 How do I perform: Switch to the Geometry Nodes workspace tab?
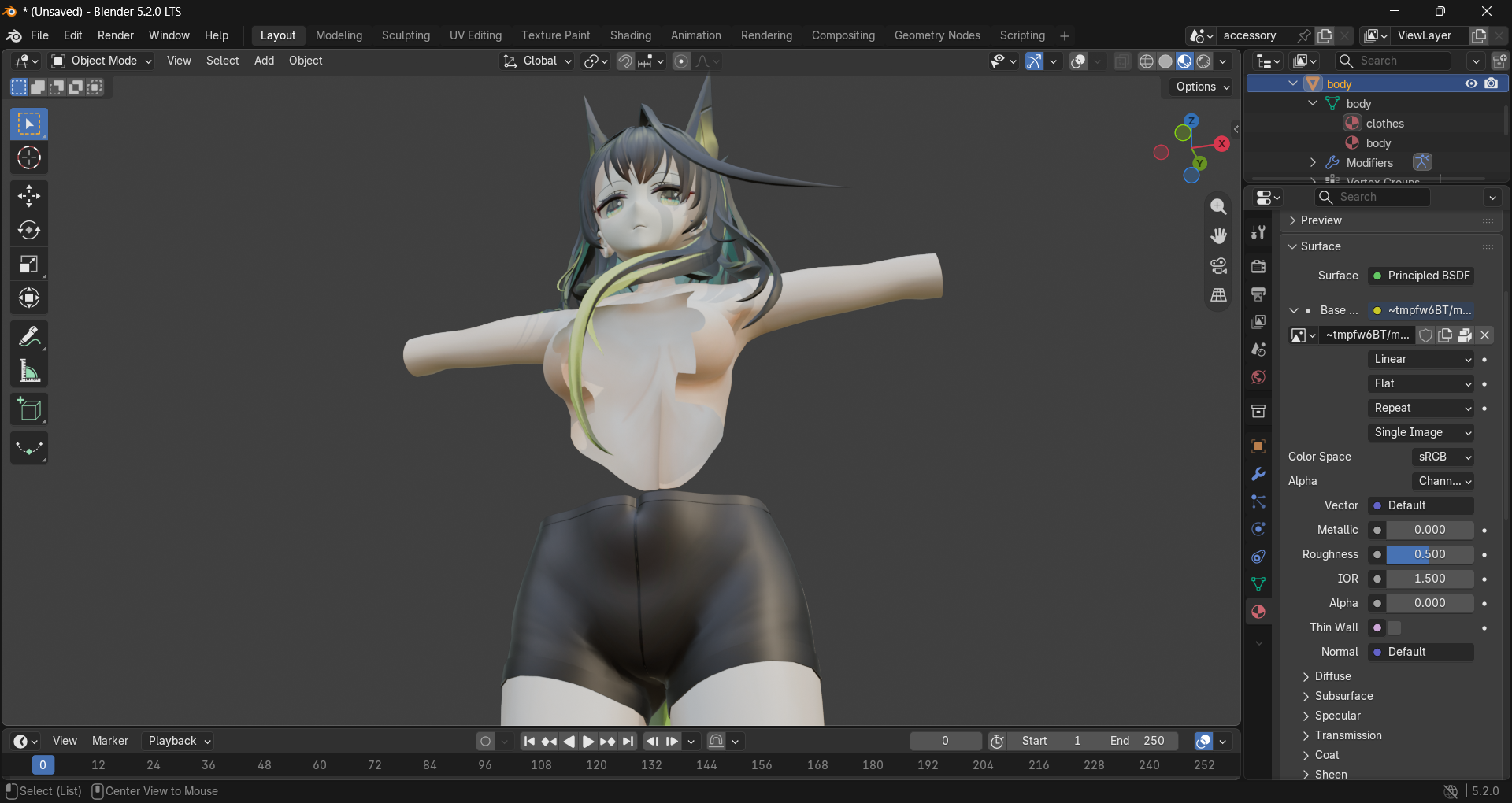[x=937, y=35]
